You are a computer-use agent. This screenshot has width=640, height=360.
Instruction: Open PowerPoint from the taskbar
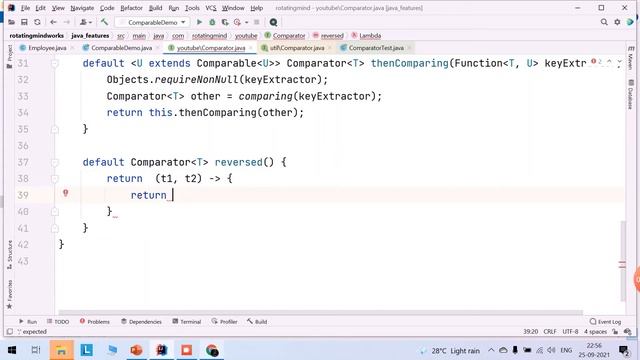[136, 350]
